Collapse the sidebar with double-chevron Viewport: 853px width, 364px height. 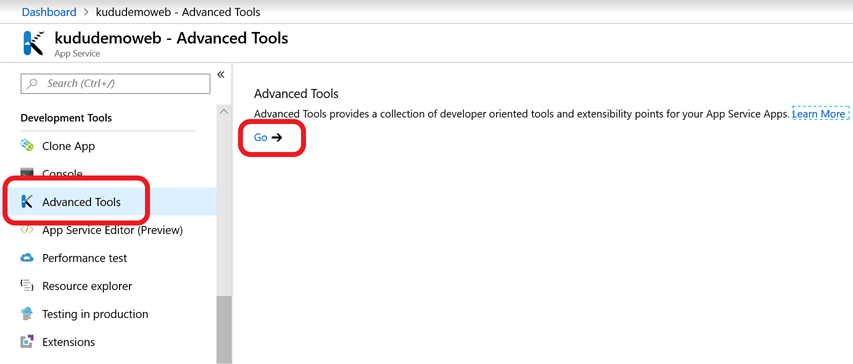click(x=221, y=75)
